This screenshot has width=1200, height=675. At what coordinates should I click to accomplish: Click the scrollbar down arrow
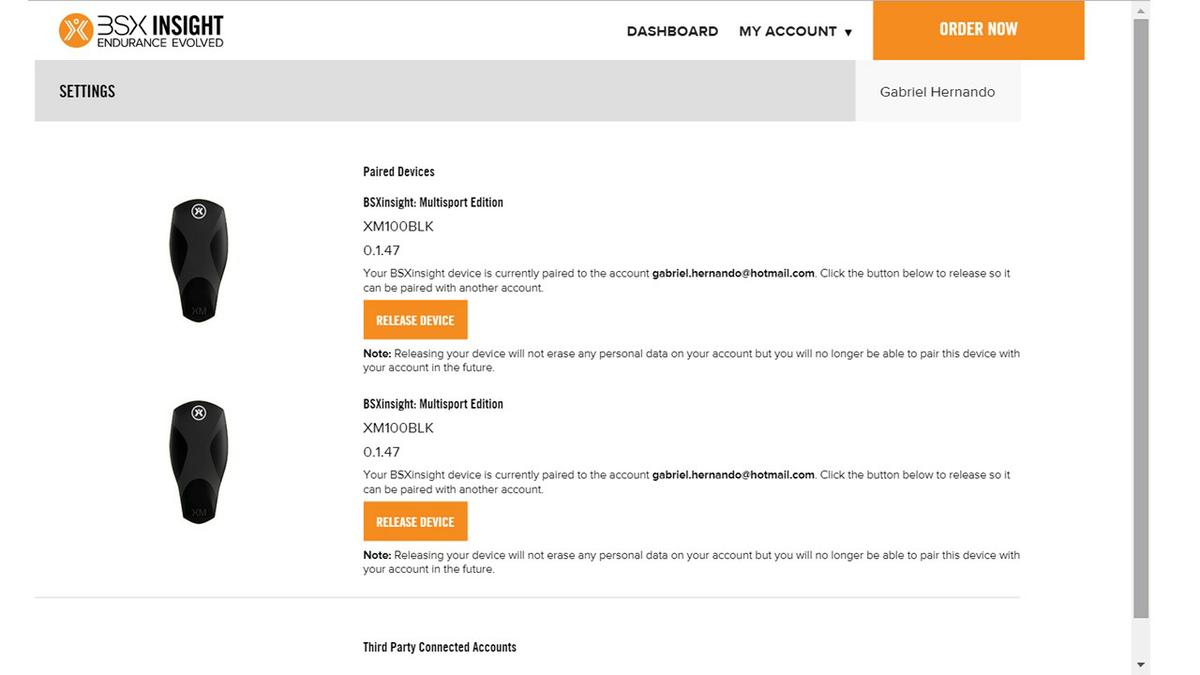[1141, 665]
